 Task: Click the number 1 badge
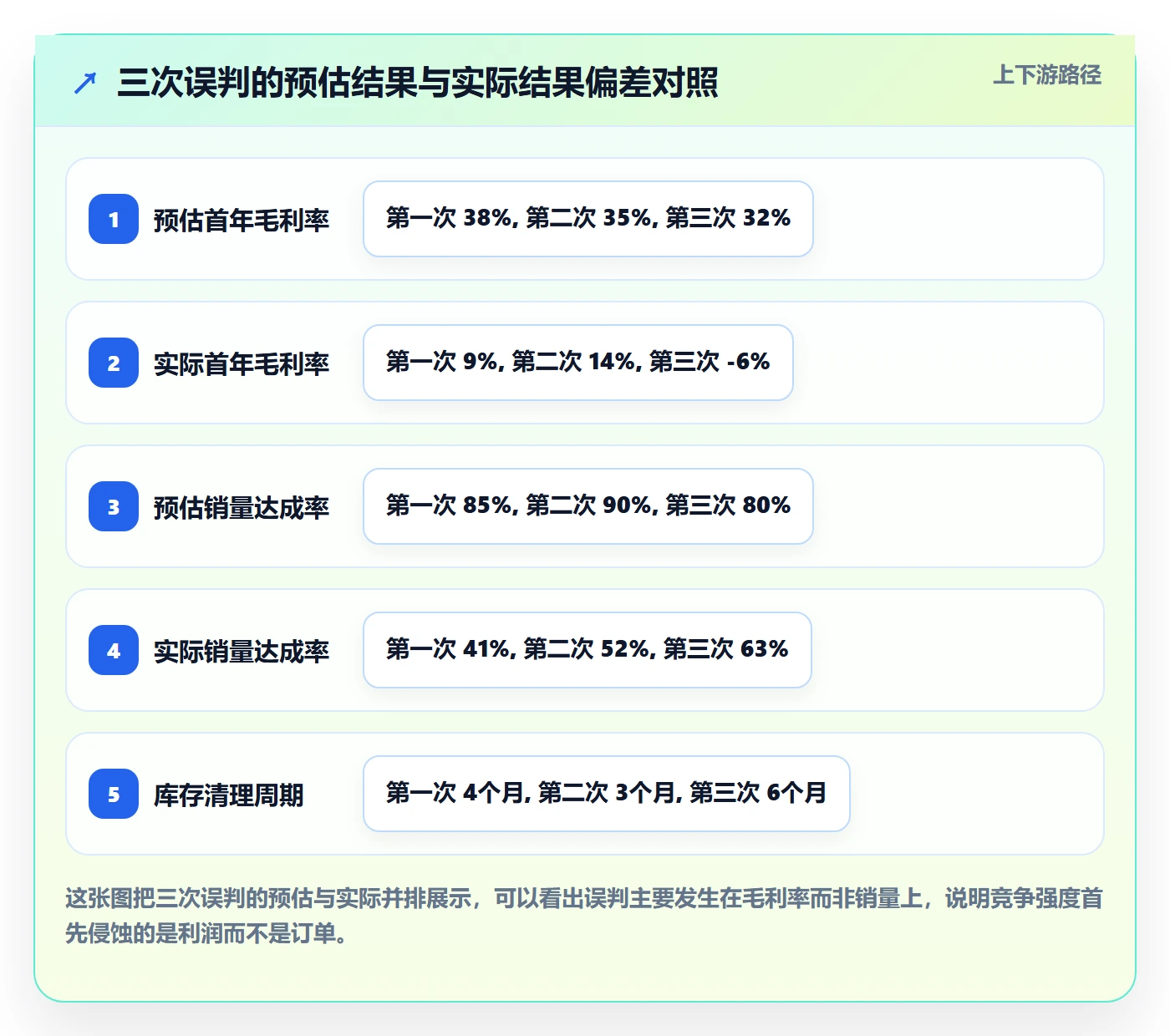pyautogui.click(x=114, y=219)
